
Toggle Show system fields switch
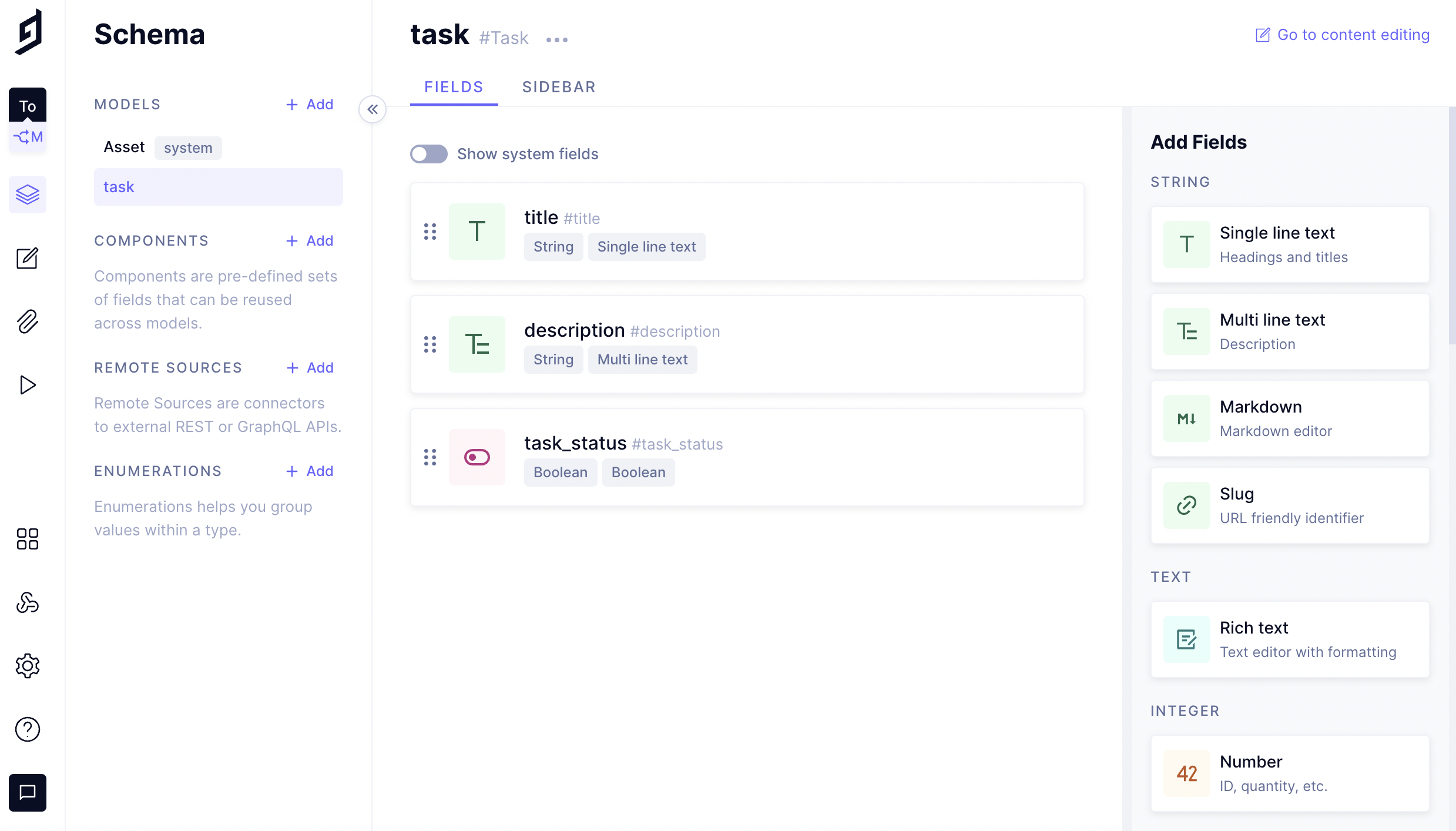point(428,154)
